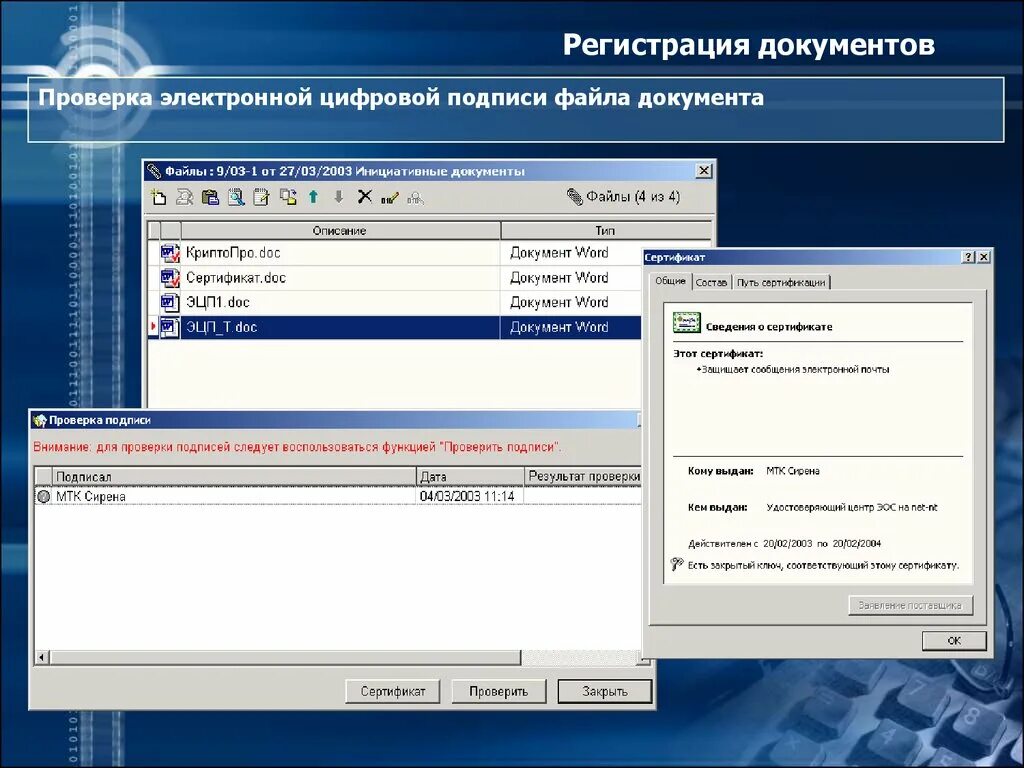Close the Файлы window
This screenshot has height=768, width=1024.
pos(703,171)
